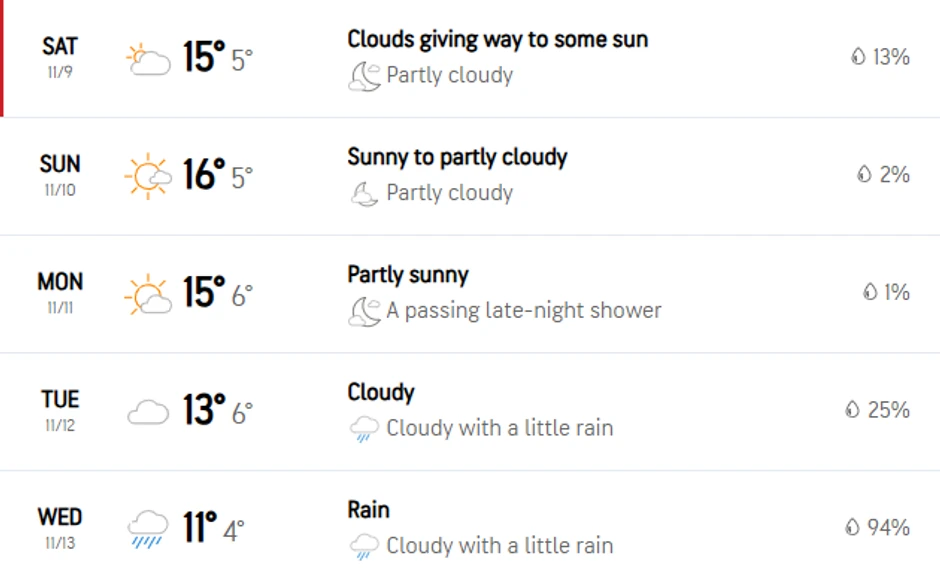Click Wednesday's night rain cloud icon

pyautogui.click(x=364, y=547)
